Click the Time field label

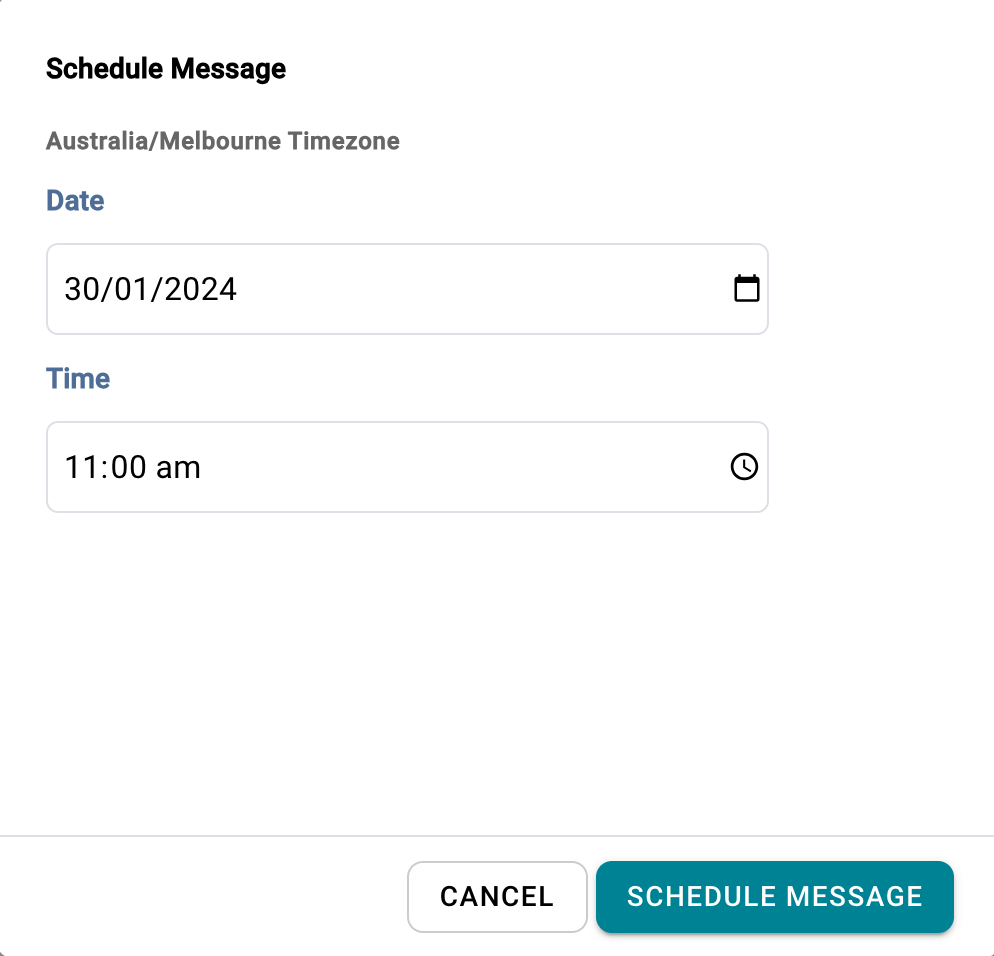[x=78, y=378]
